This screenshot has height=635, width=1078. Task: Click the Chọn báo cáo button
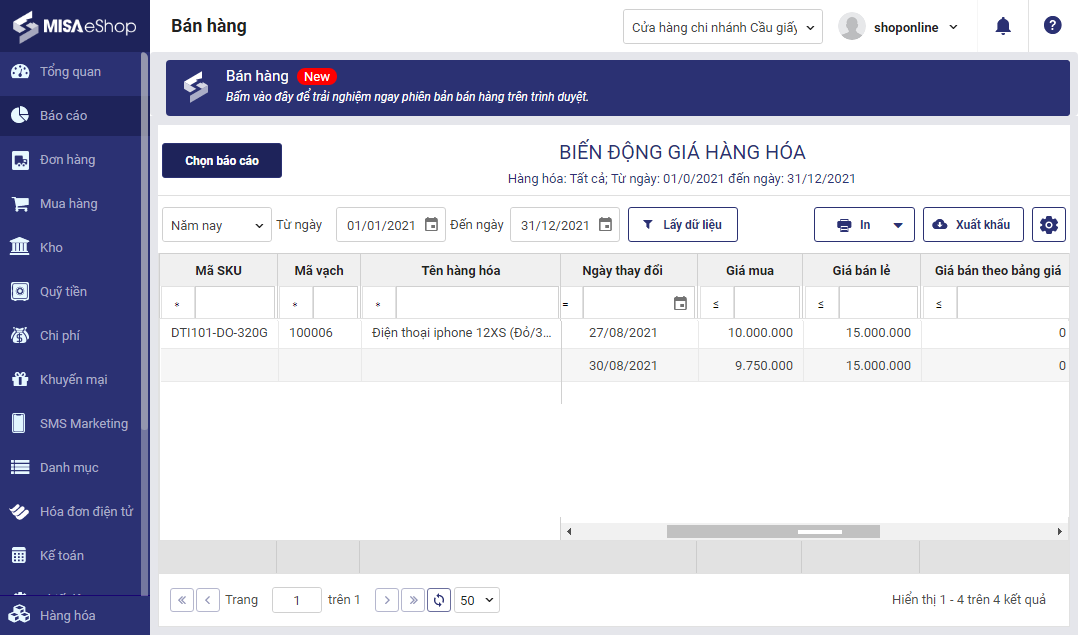click(x=221, y=160)
